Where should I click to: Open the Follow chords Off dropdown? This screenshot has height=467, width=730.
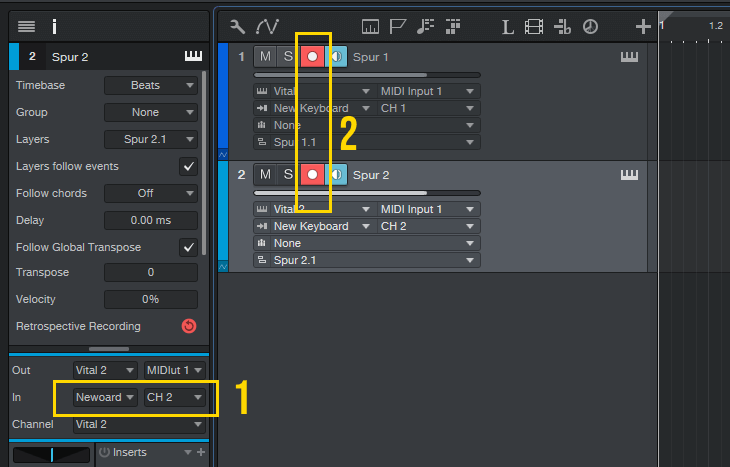[x=151, y=193]
